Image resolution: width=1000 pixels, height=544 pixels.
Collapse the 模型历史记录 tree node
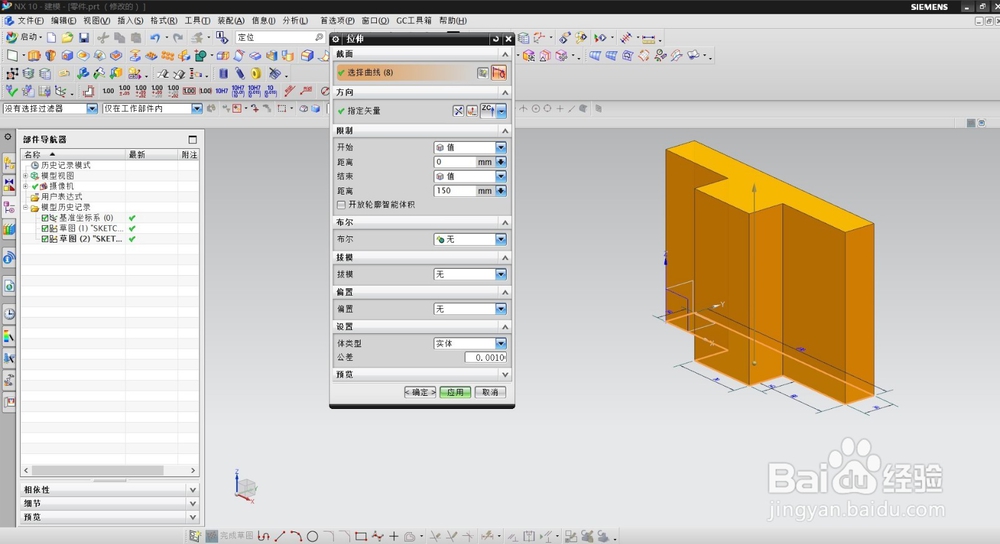tap(26, 207)
